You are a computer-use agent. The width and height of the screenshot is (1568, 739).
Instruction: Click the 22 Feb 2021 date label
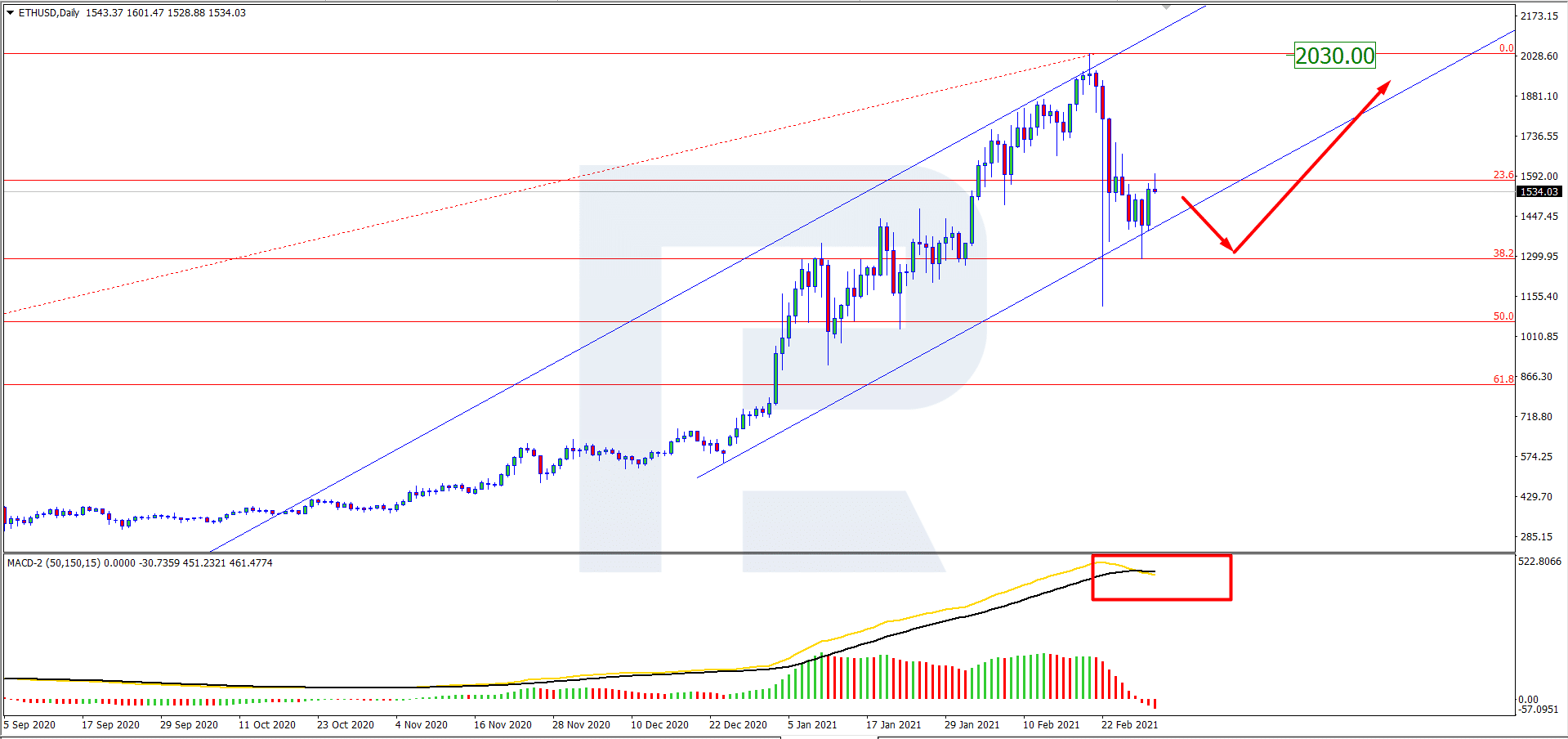[1129, 725]
